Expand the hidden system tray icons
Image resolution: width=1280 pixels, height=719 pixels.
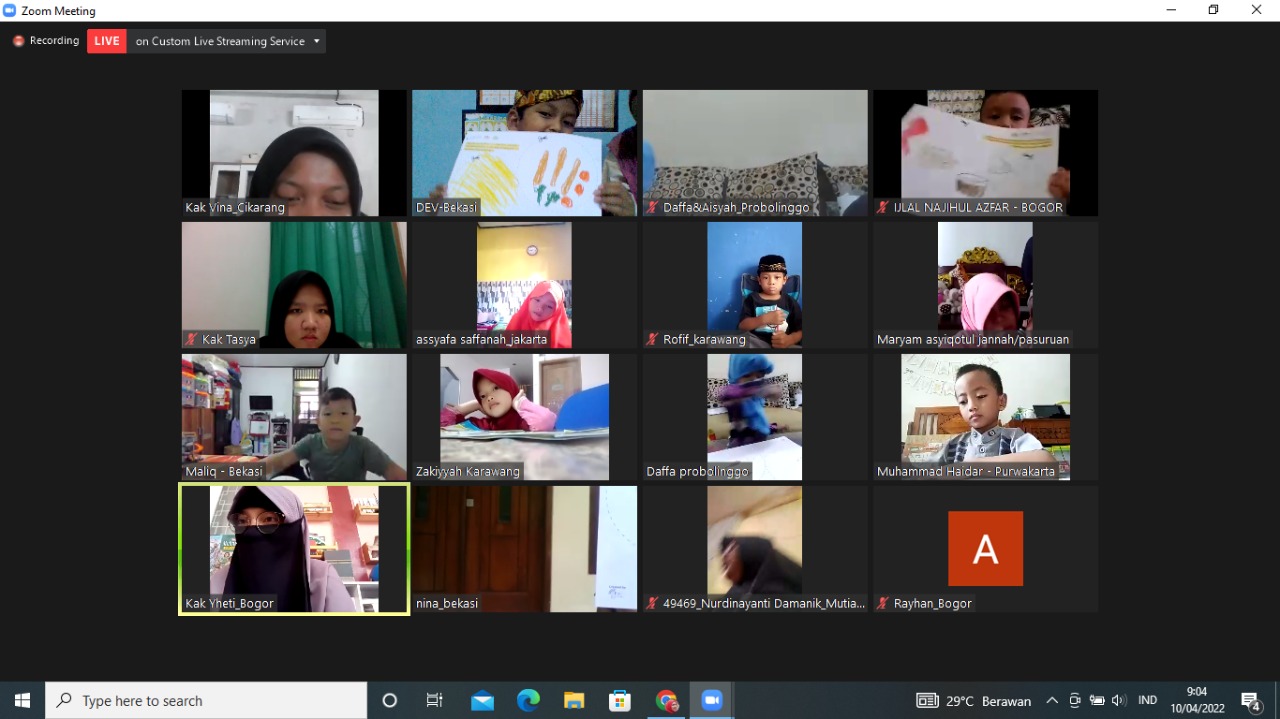point(1051,700)
